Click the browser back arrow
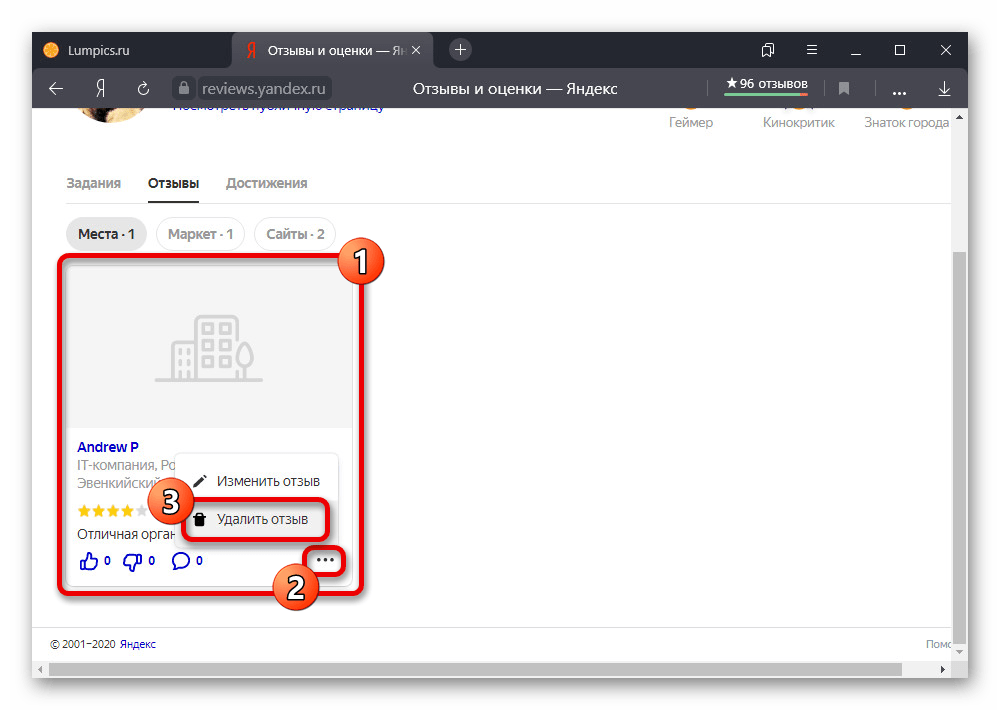1000x710 pixels. pos(56,89)
